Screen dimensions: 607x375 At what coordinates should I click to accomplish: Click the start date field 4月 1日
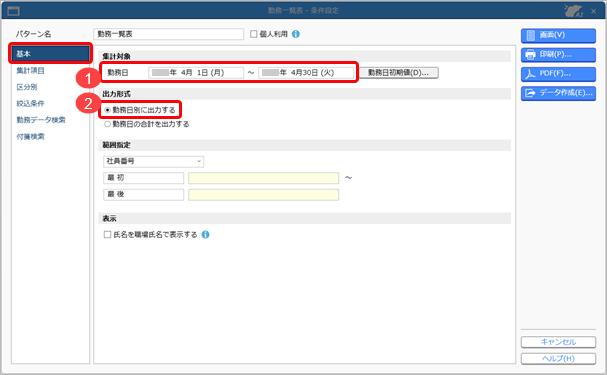pyautogui.click(x=196, y=73)
